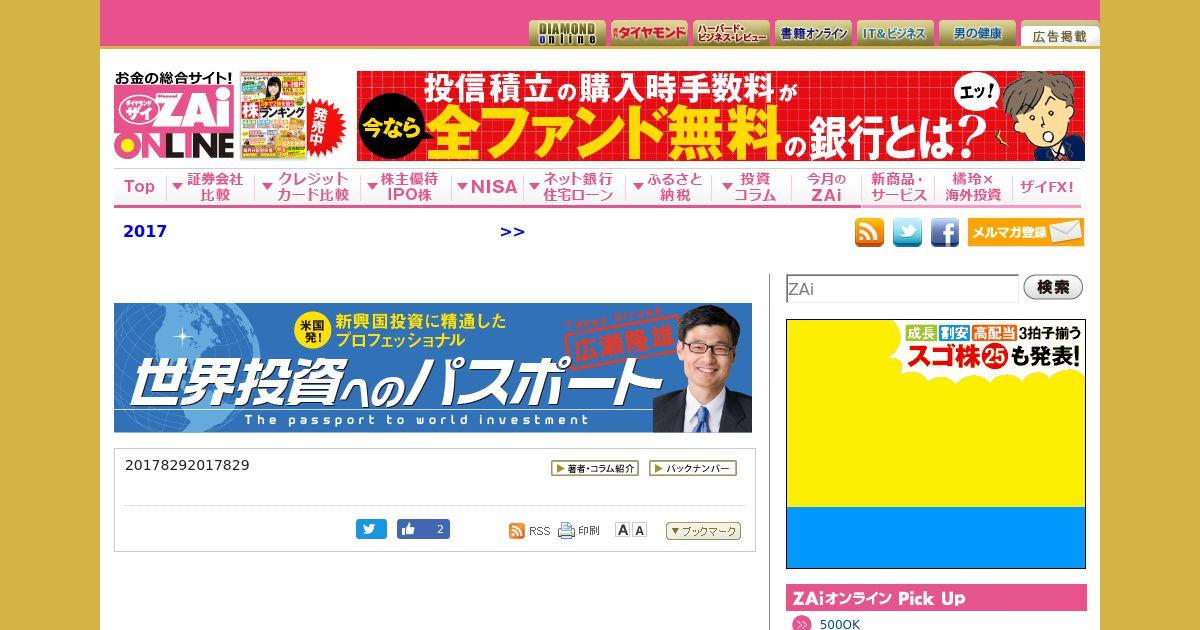Open the orange RSS feed icon near メルマガ登録
The height and width of the screenshot is (630, 1200).
point(869,233)
